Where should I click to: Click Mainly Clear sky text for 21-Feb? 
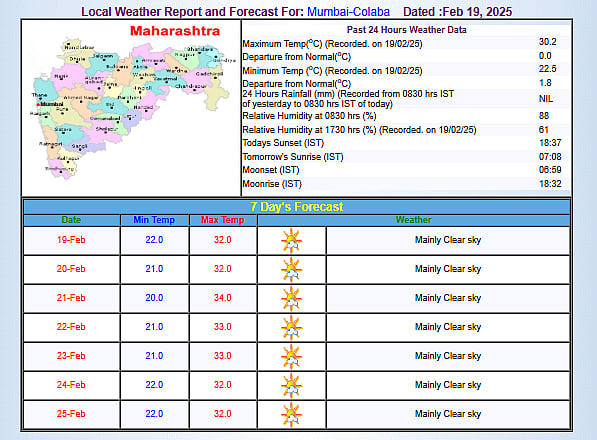[448, 298]
